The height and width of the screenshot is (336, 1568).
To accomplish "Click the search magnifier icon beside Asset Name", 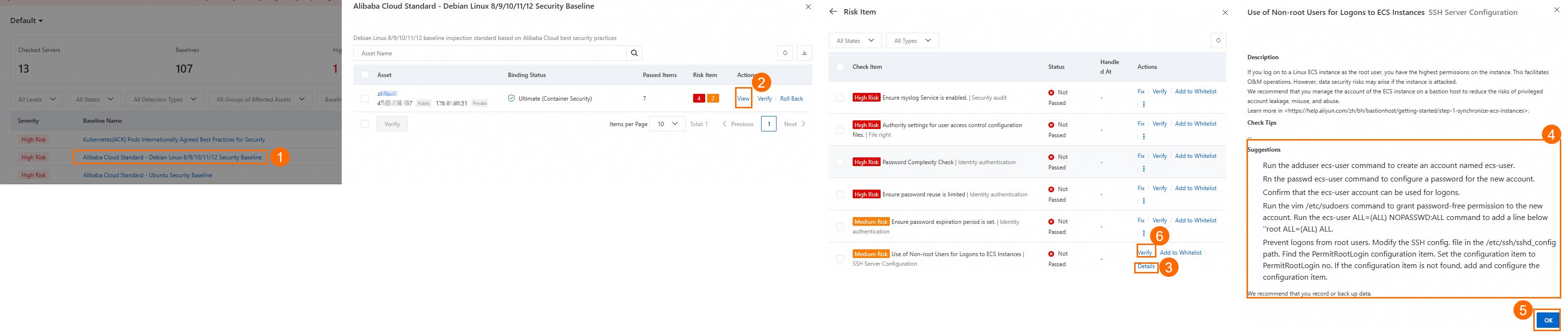I will pyautogui.click(x=634, y=53).
